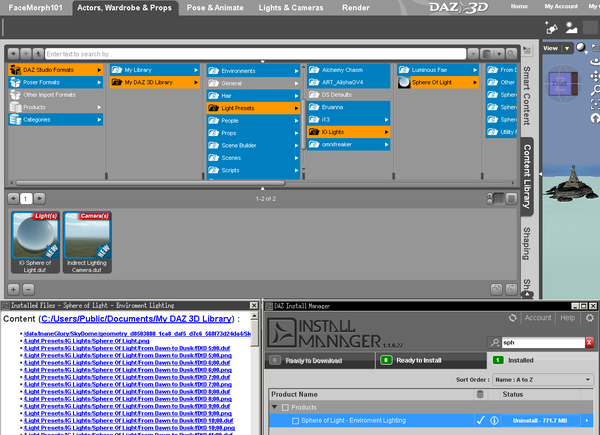
Task: Go to the previous page of results
Action: (13, 199)
